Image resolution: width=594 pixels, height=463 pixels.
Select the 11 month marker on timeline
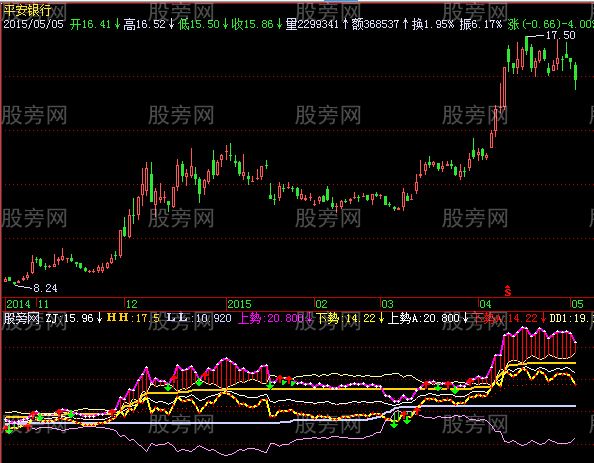[43, 304]
